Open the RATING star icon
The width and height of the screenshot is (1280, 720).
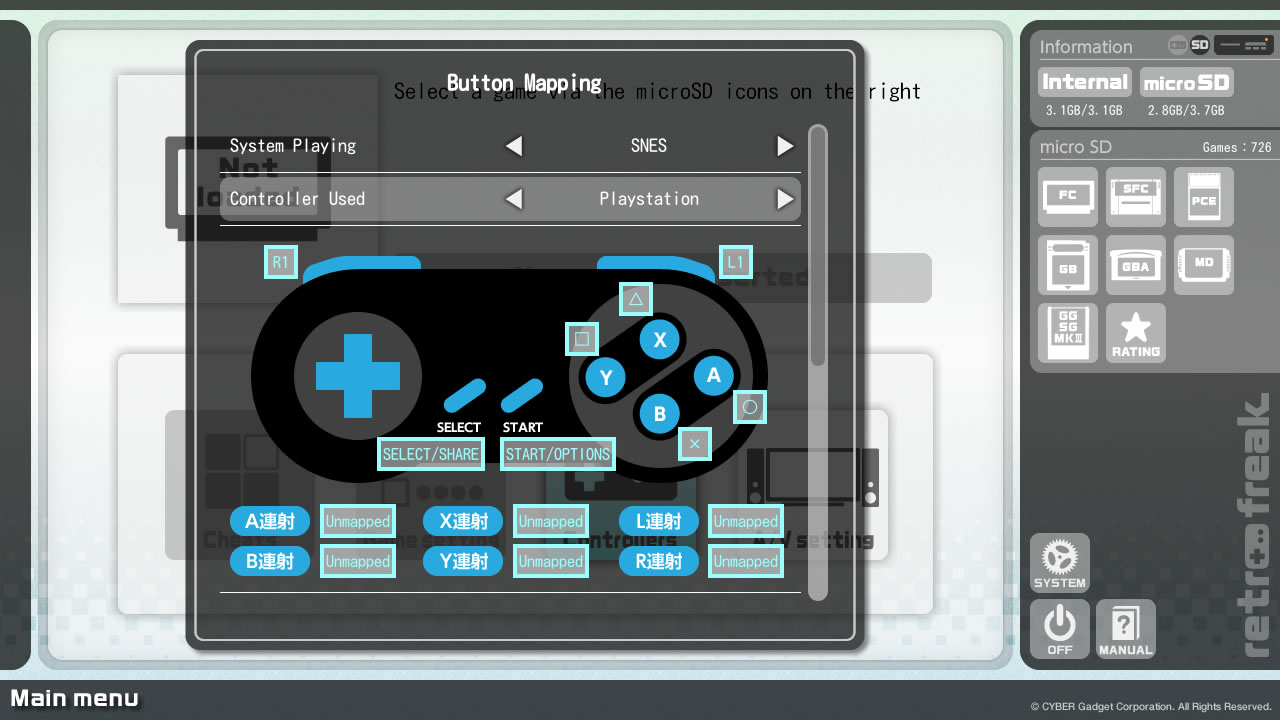point(1135,333)
